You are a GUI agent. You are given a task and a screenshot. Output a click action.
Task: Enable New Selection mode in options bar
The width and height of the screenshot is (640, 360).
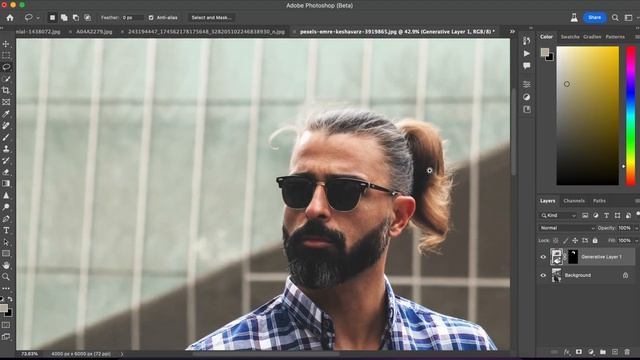coord(52,18)
